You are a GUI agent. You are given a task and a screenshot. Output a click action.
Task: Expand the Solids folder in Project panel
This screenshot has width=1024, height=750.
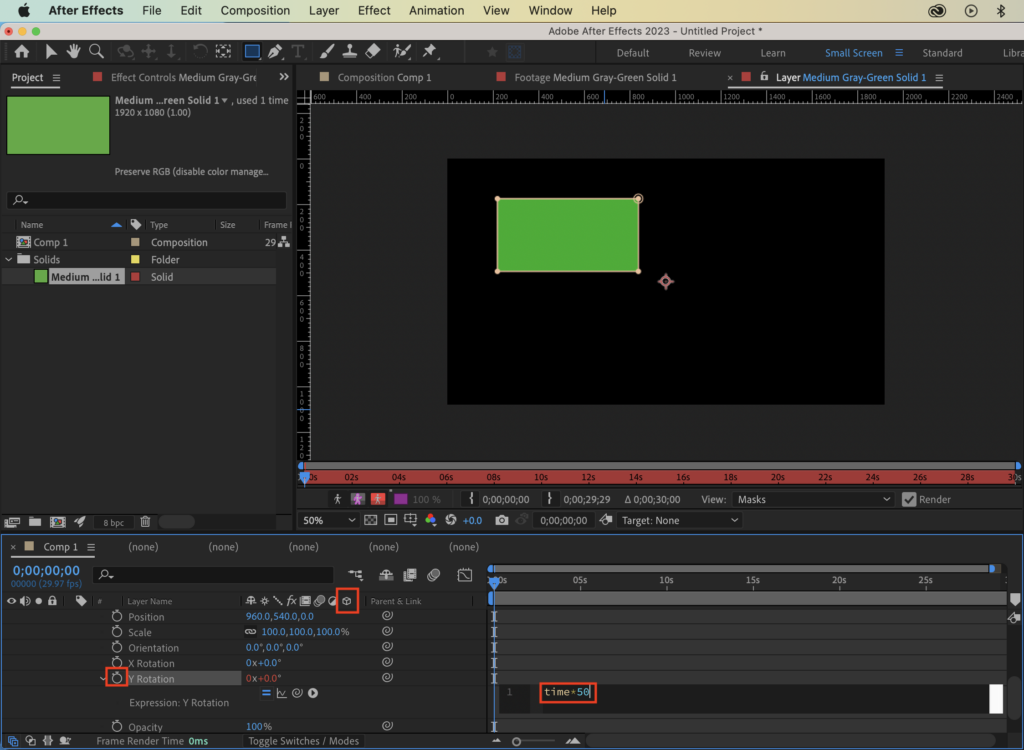[10, 260]
